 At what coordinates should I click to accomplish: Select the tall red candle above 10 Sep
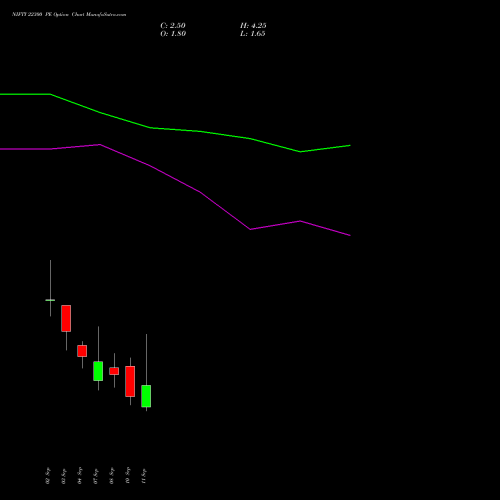tap(130, 381)
